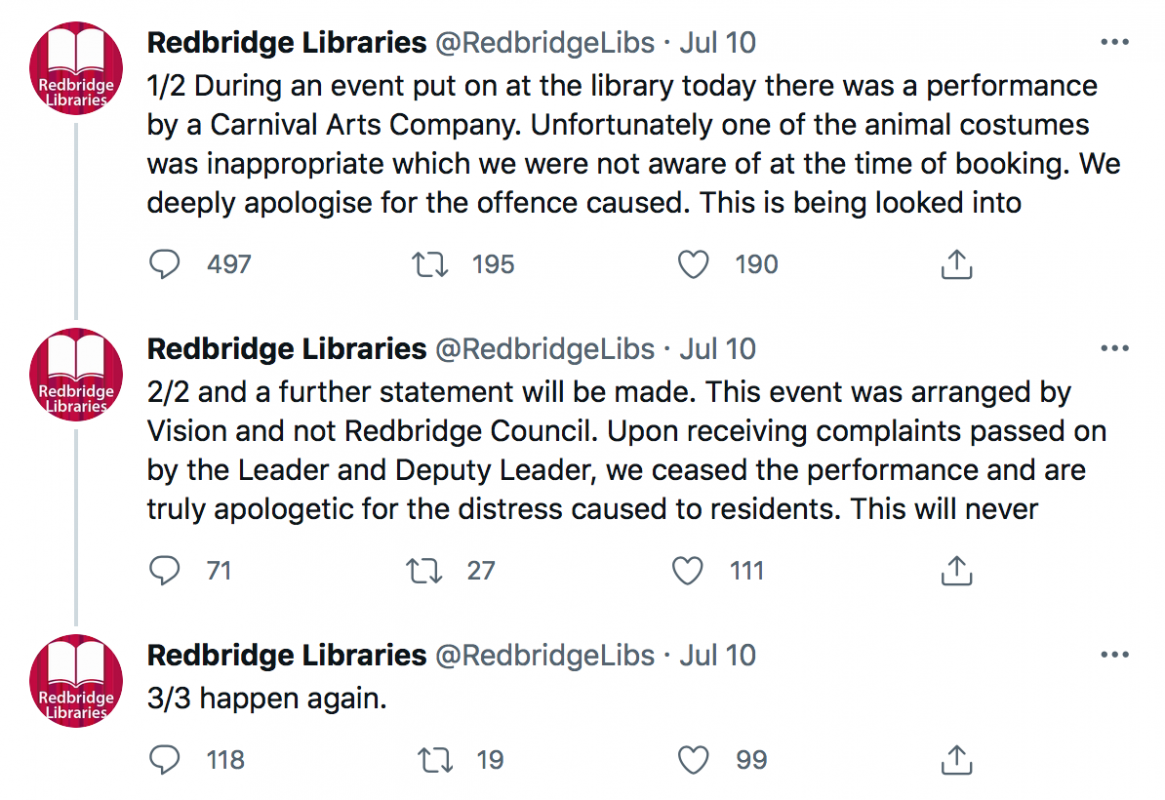Retweet the second tweet with 27 retweets

[x=424, y=570]
